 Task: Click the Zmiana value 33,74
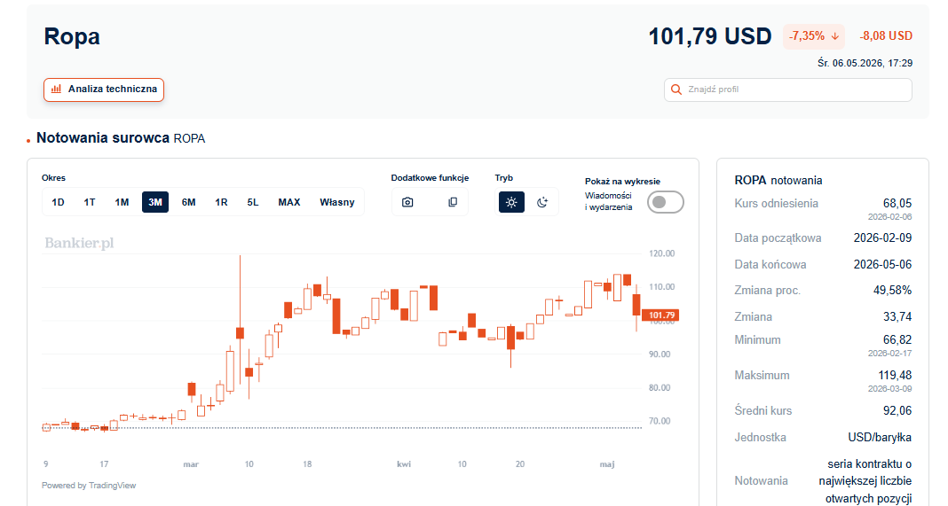(x=897, y=317)
